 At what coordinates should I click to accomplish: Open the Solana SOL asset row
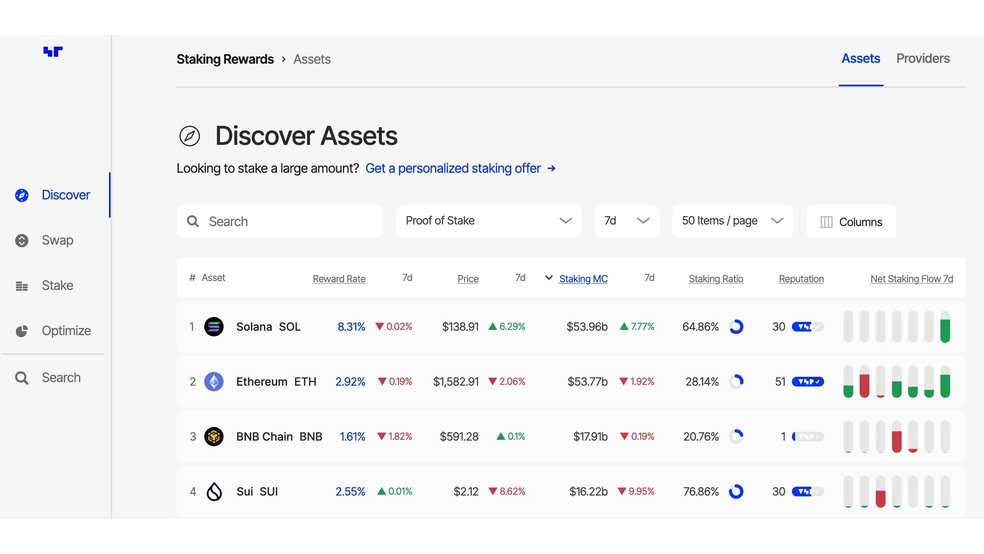[571, 327]
